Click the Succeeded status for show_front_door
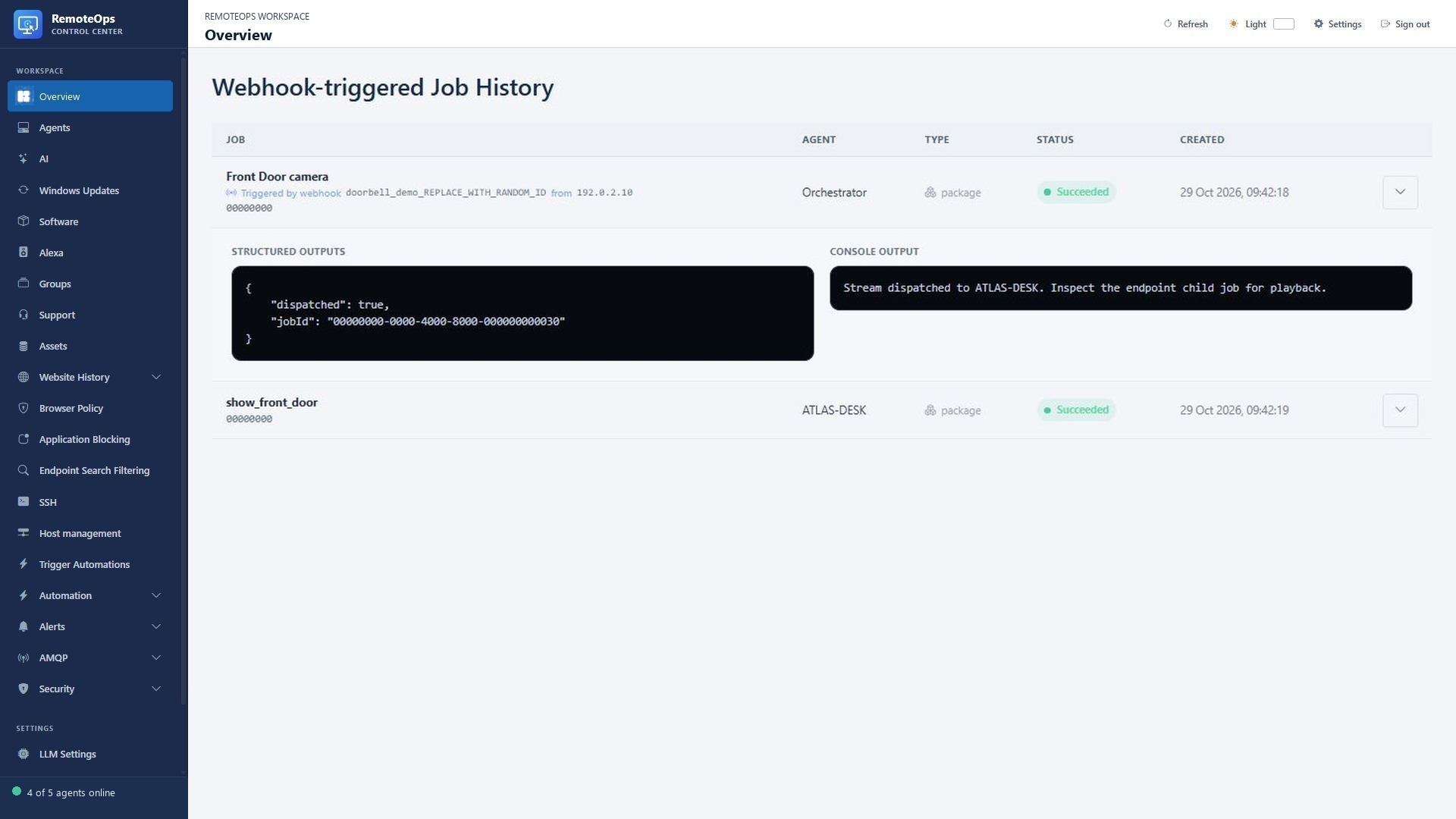The width and height of the screenshot is (1456, 819). point(1076,409)
